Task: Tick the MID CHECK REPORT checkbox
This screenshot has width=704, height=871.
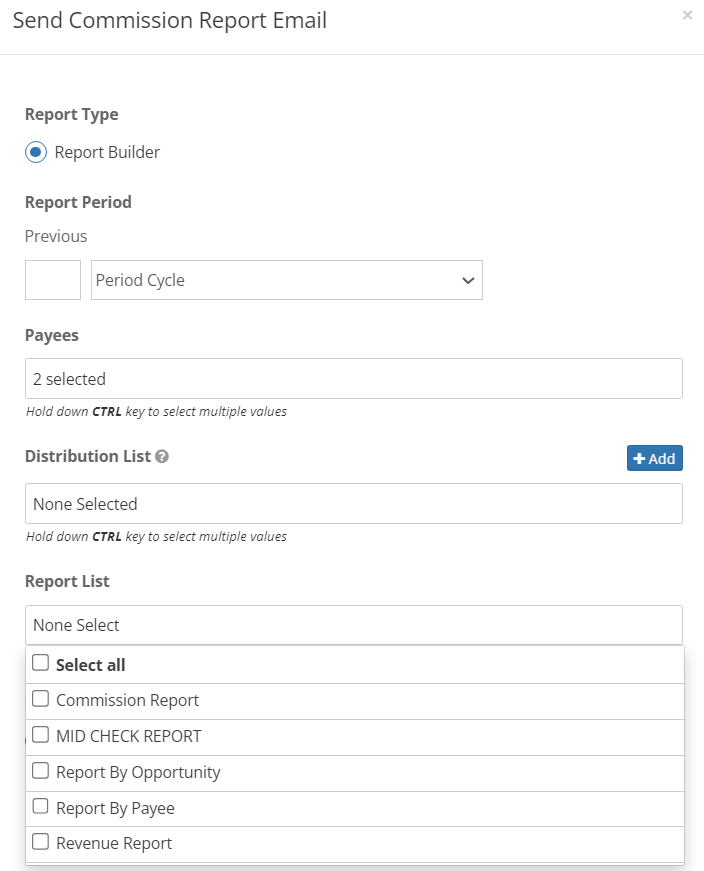Action: 40,735
